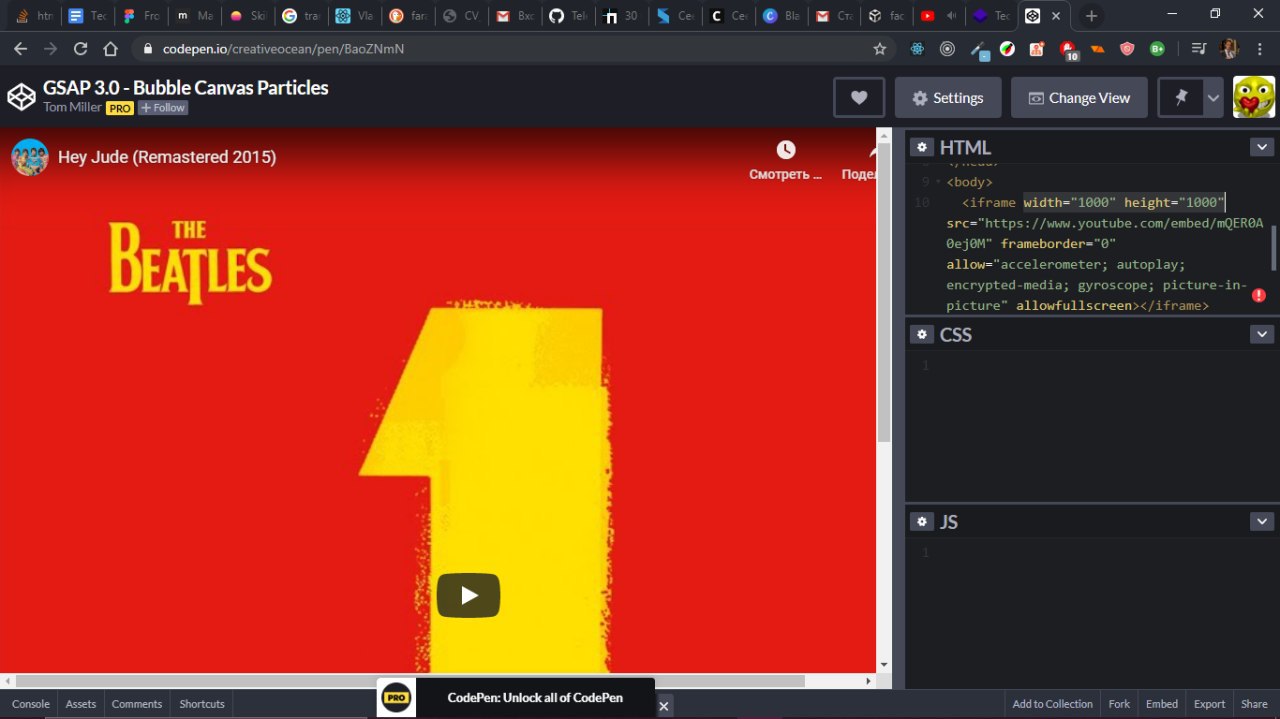This screenshot has height=719, width=1280.
Task: Open the Chrome profile avatar
Action: (x=1229, y=48)
